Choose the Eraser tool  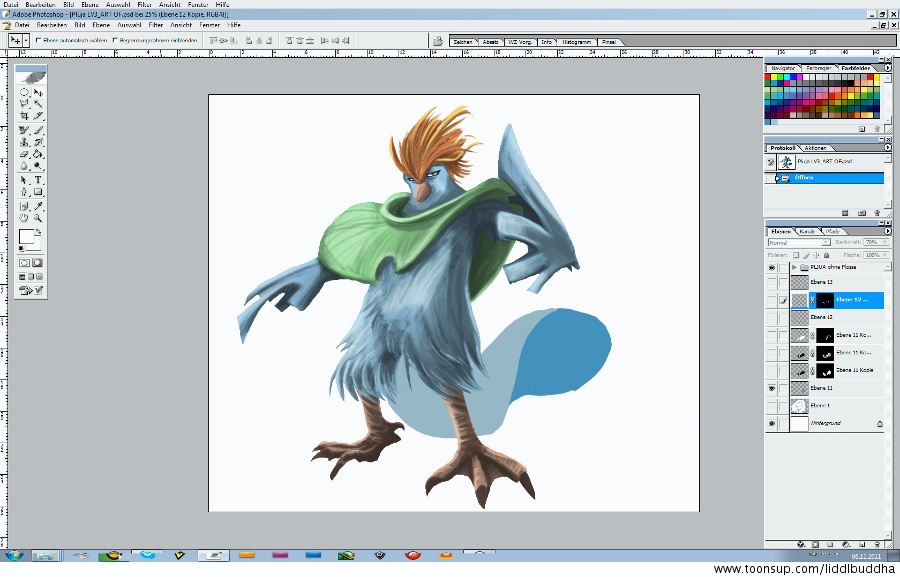coord(25,154)
